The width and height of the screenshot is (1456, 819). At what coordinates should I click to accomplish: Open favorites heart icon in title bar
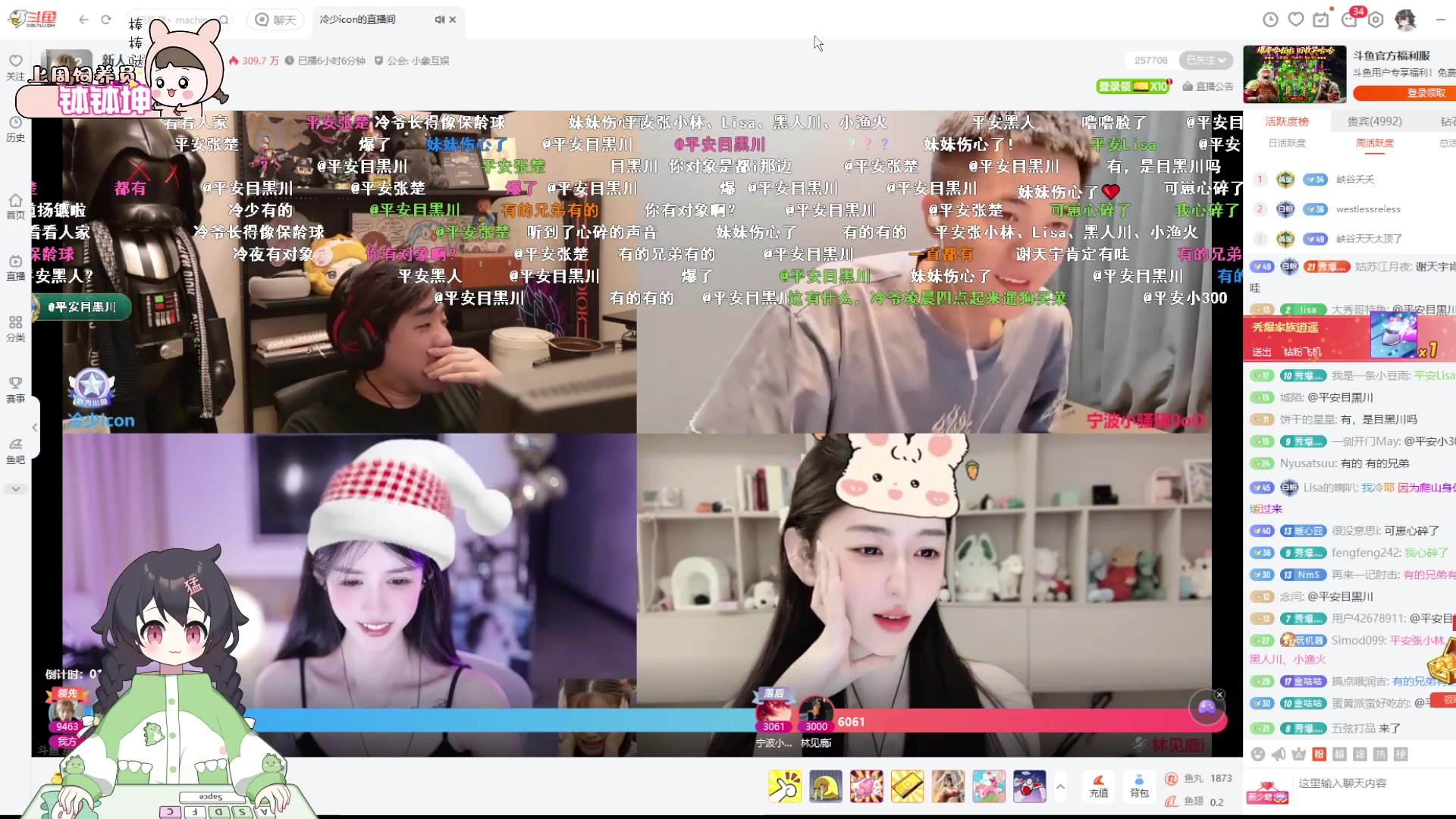[x=1296, y=20]
